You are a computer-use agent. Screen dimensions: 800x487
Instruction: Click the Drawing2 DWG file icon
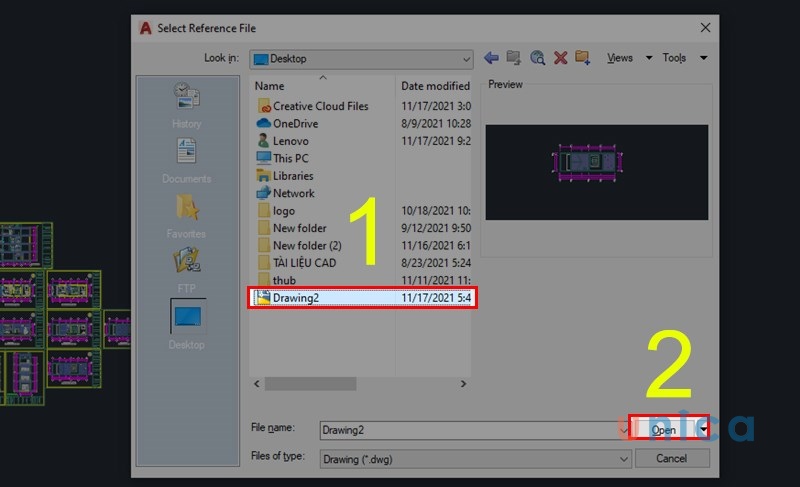[262, 297]
